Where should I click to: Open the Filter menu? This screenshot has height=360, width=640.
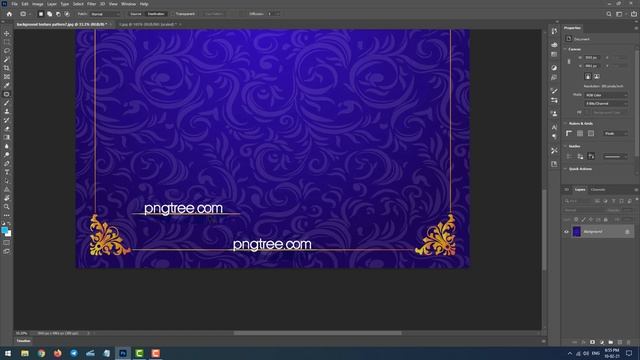point(91,4)
